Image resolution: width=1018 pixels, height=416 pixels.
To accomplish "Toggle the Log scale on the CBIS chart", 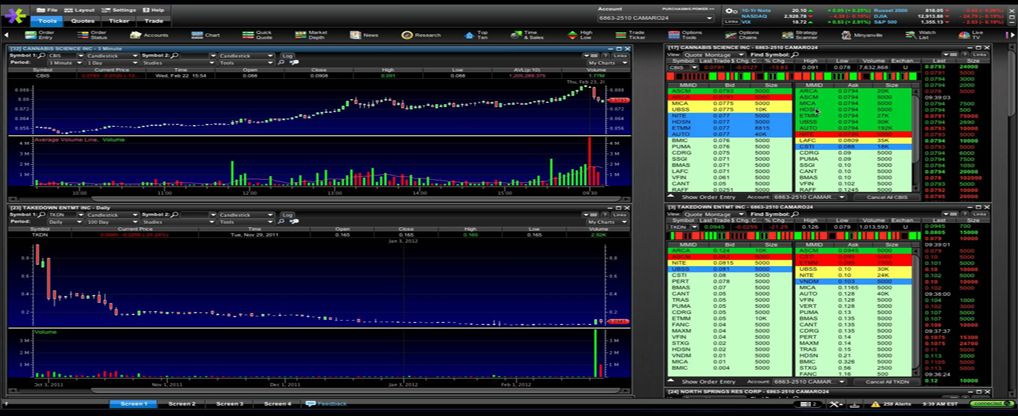I will (x=288, y=56).
